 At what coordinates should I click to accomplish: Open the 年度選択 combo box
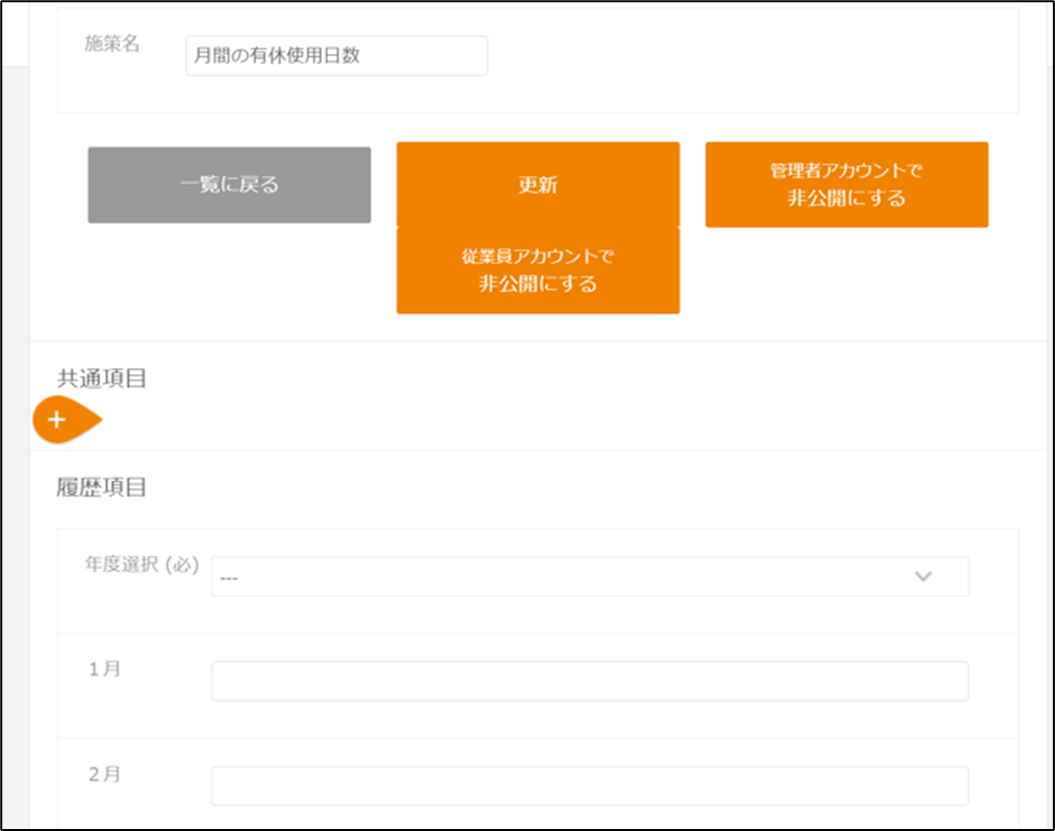click(589, 576)
